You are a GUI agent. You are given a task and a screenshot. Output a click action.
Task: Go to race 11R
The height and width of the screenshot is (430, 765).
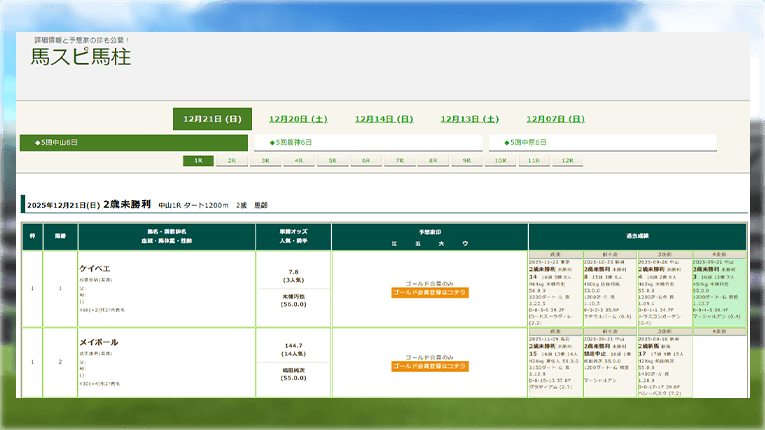tap(534, 160)
